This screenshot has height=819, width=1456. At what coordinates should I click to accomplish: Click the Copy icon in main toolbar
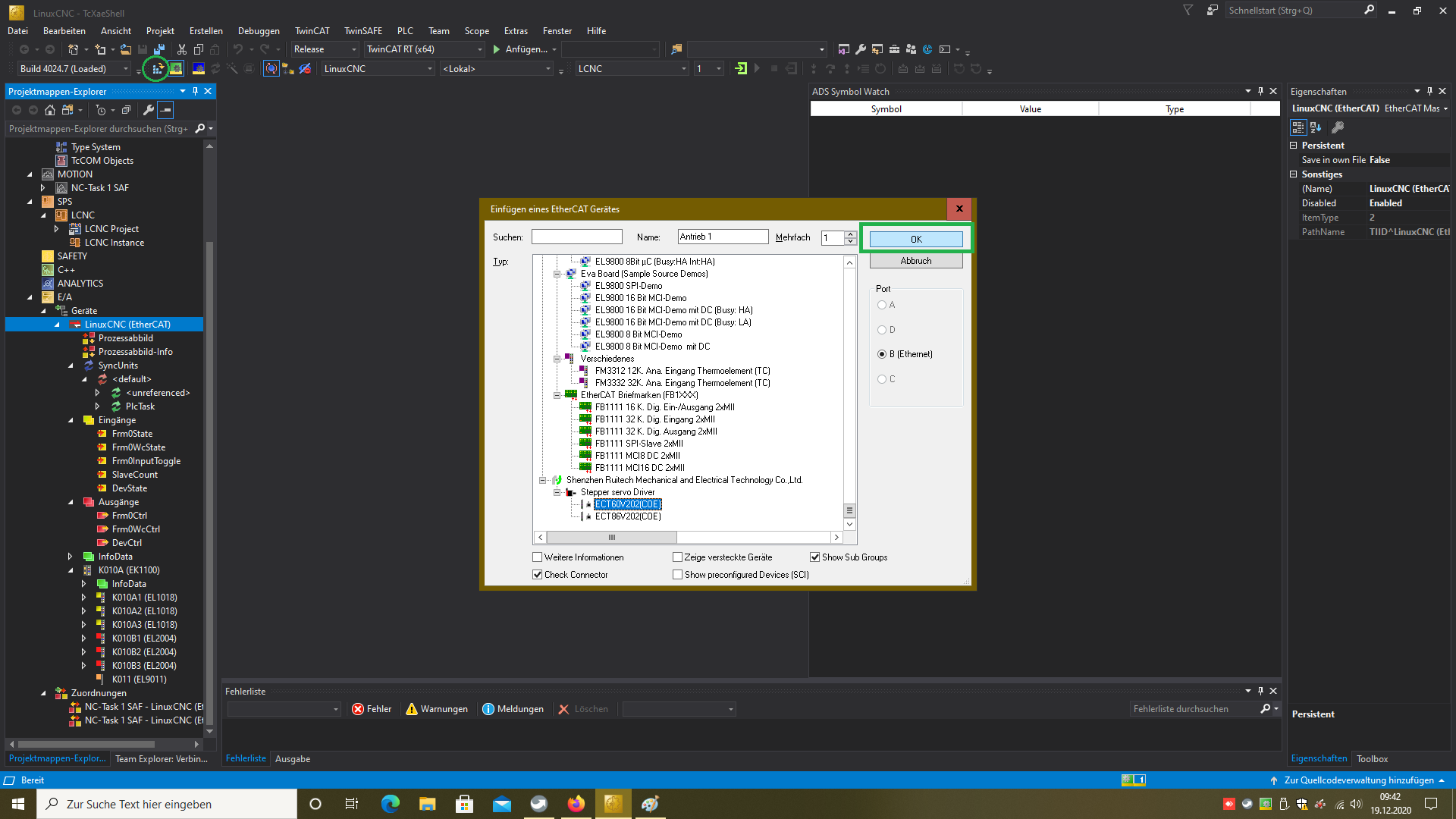coord(199,49)
